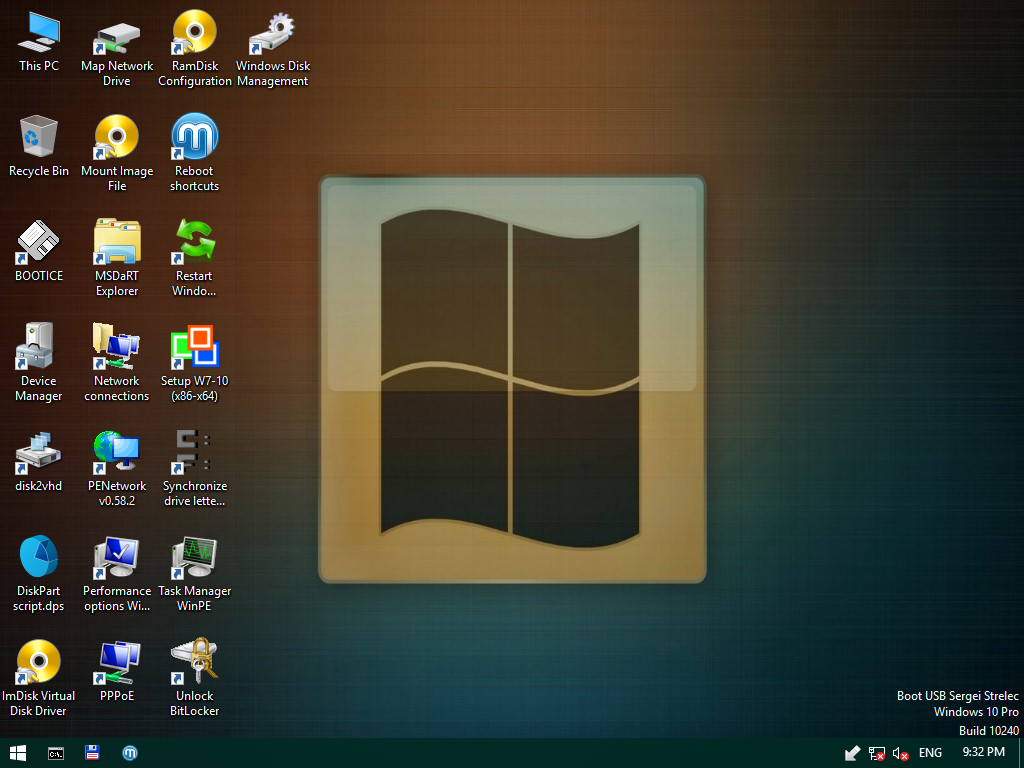
Task: Click the pen icon in system tray
Action: click(852, 754)
